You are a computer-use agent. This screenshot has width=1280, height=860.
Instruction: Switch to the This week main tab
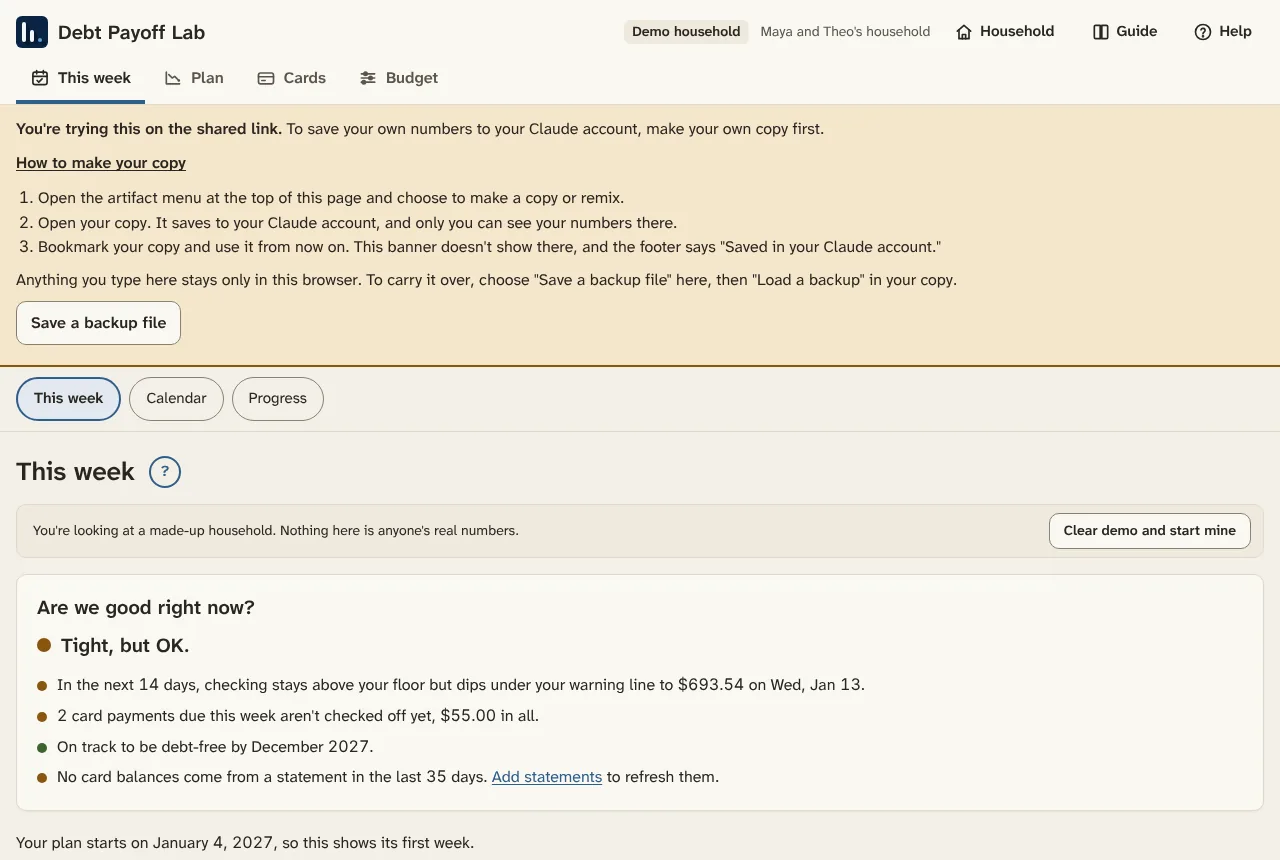tap(81, 78)
